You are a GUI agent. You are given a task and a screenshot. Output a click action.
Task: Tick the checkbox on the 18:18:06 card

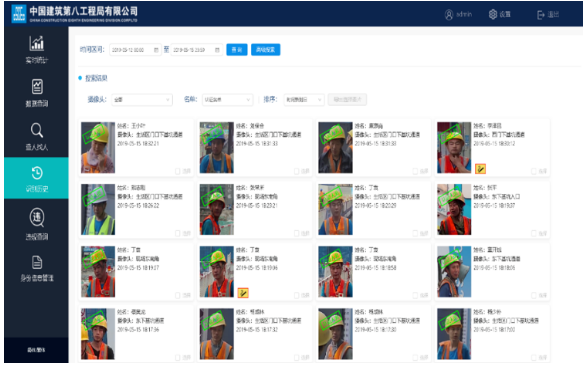pyautogui.click(x=534, y=296)
